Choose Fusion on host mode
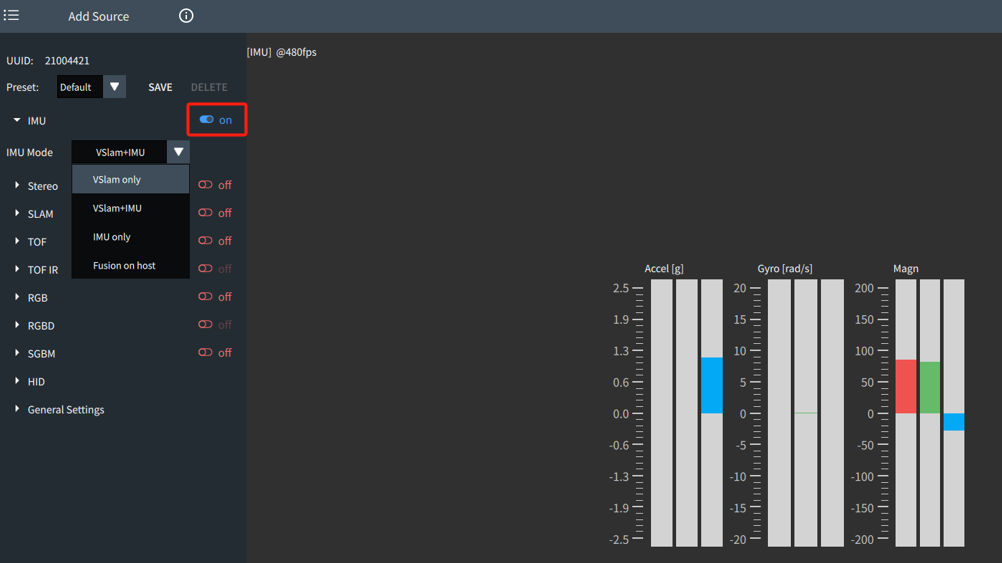 click(130, 266)
